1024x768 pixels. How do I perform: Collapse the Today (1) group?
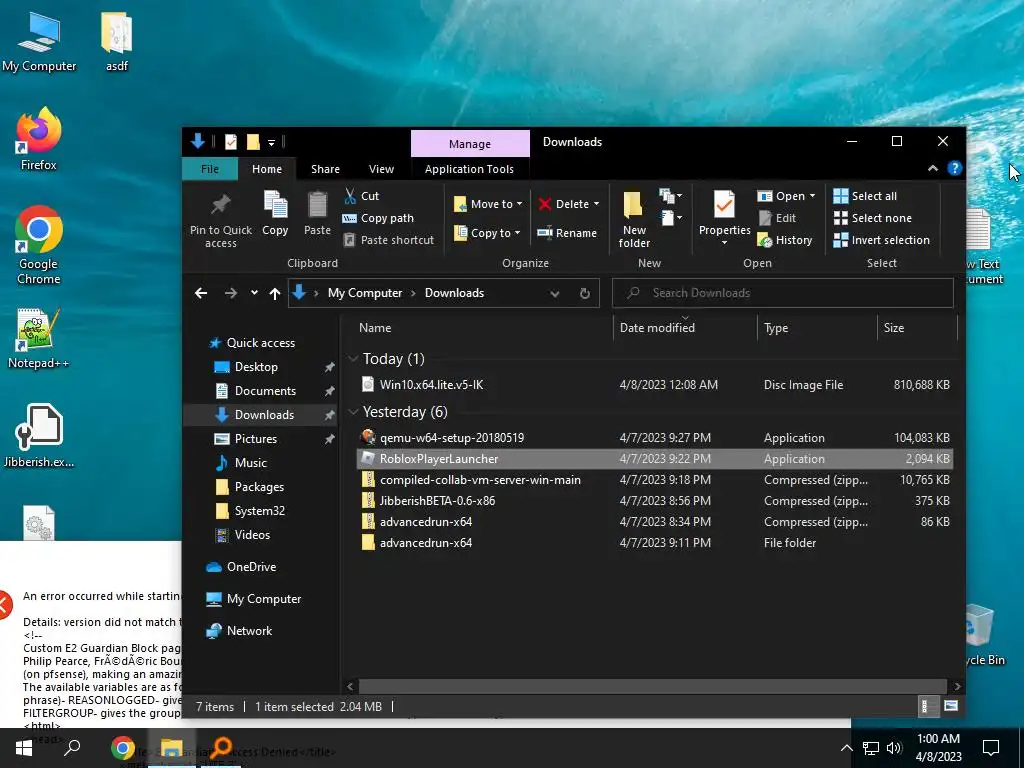(x=353, y=359)
